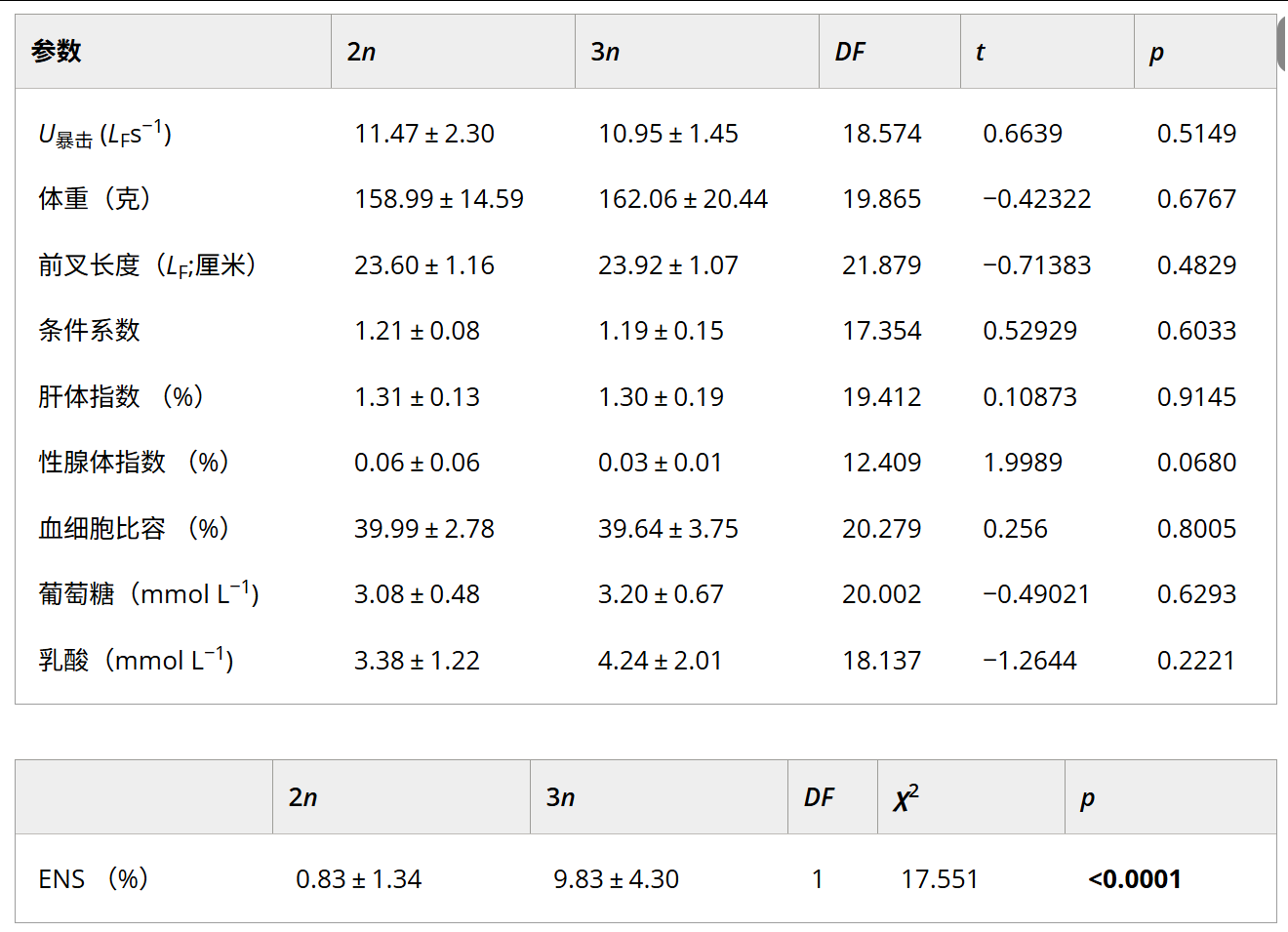1288x932 pixels.
Task: Click the 乳酸 (mmol L⁻¹) row label
Action: coord(136,661)
